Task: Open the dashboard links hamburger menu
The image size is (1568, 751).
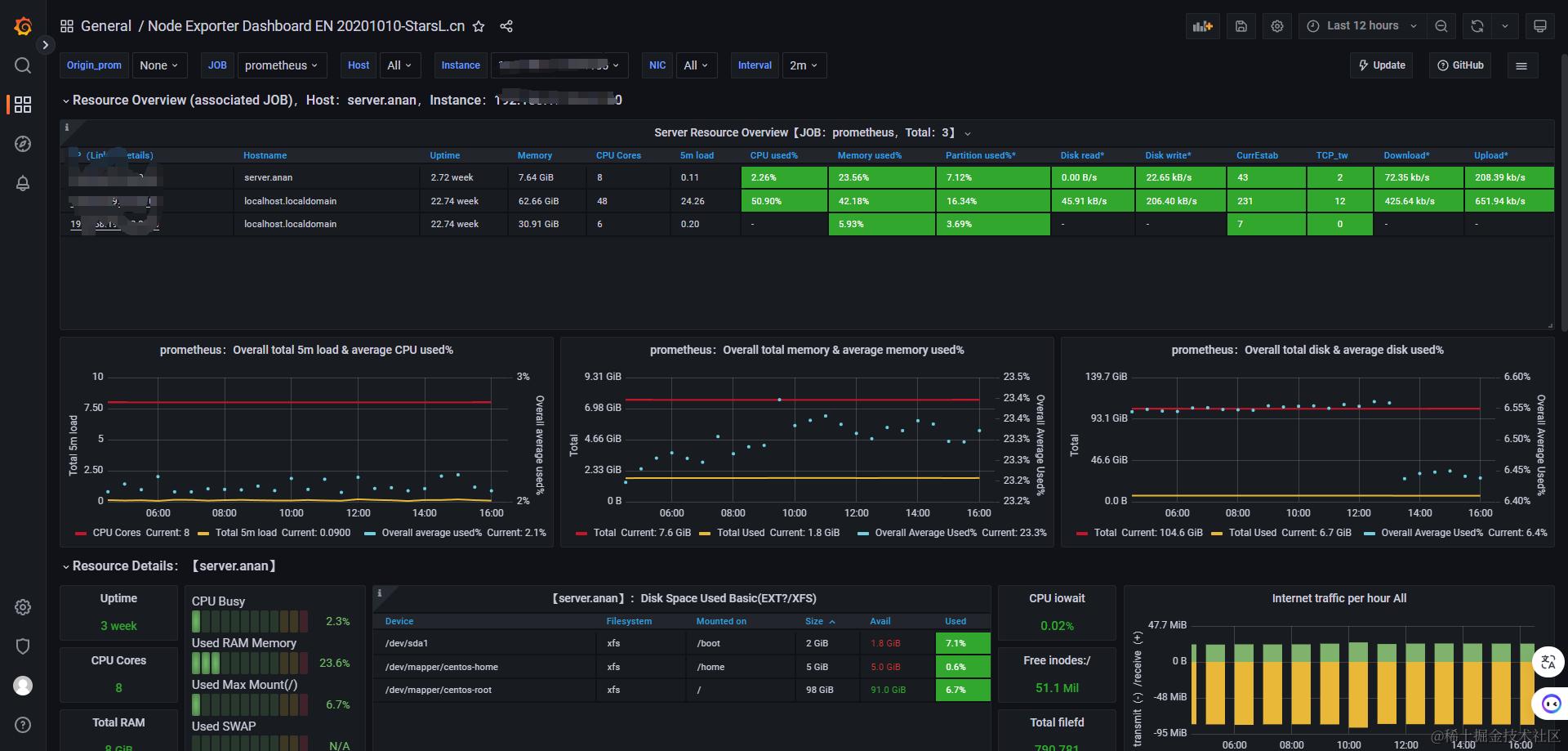Action: (1521, 65)
